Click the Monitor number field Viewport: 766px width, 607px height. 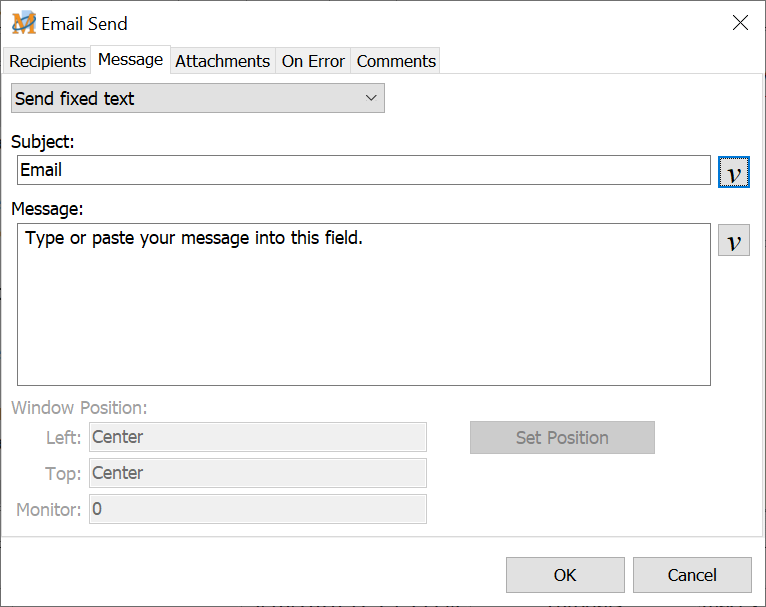pyautogui.click(x=258, y=509)
